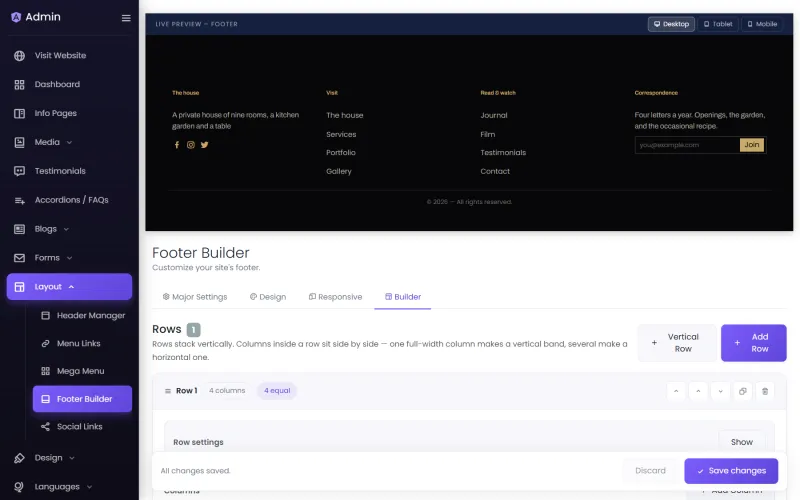
Task: Click up chevron beside Row 1's down arrow
Action: pos(698,391)
